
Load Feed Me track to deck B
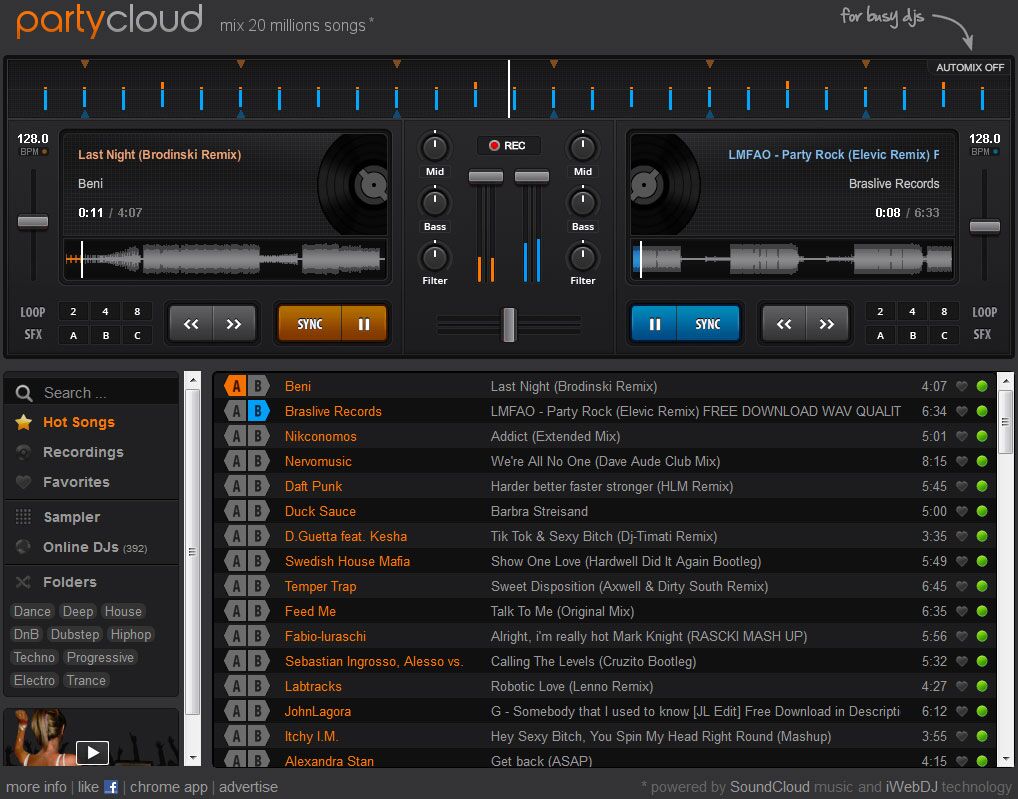pos(258,611)
